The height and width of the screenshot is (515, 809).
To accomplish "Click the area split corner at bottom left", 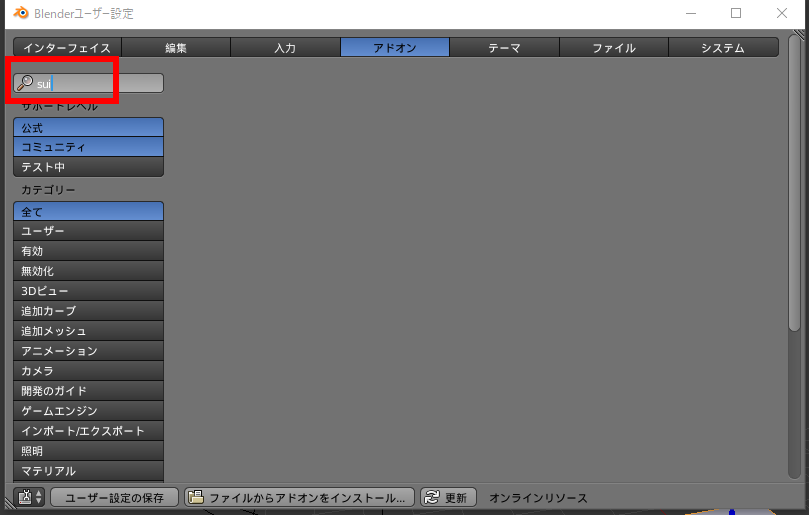I will pos(10,503).
